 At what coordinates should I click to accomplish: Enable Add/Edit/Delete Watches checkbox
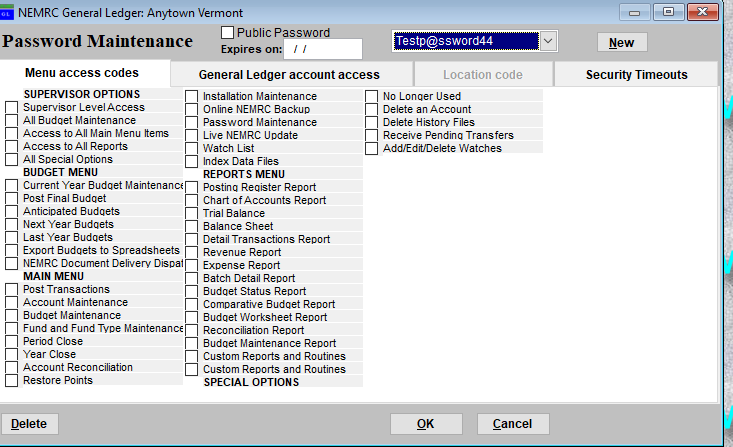point(372,149)
